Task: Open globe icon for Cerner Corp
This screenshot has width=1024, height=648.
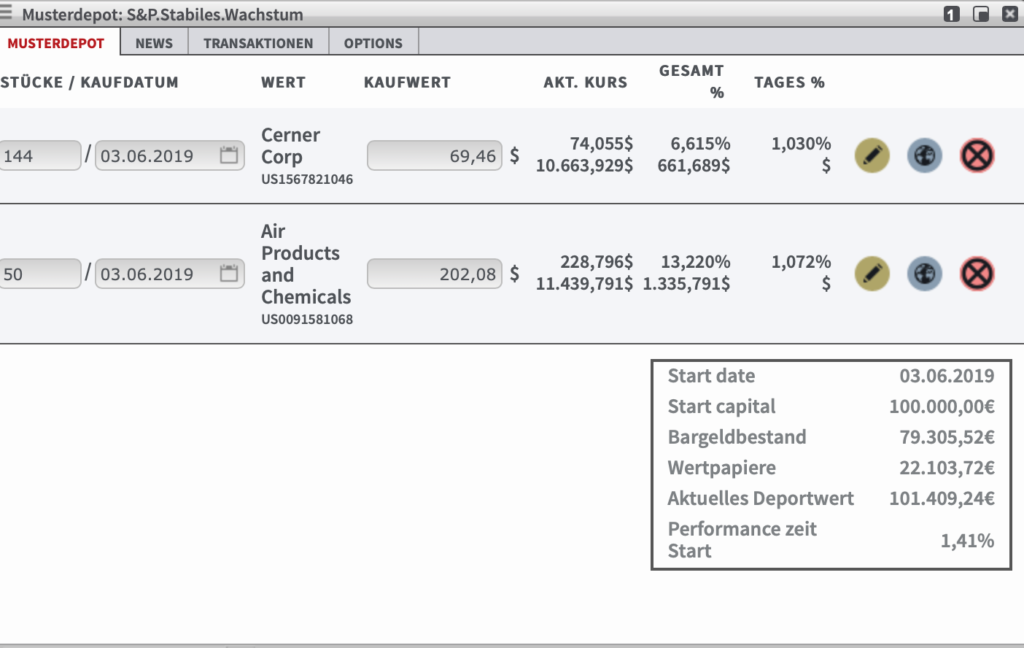Action: click(x=925, y=155)
